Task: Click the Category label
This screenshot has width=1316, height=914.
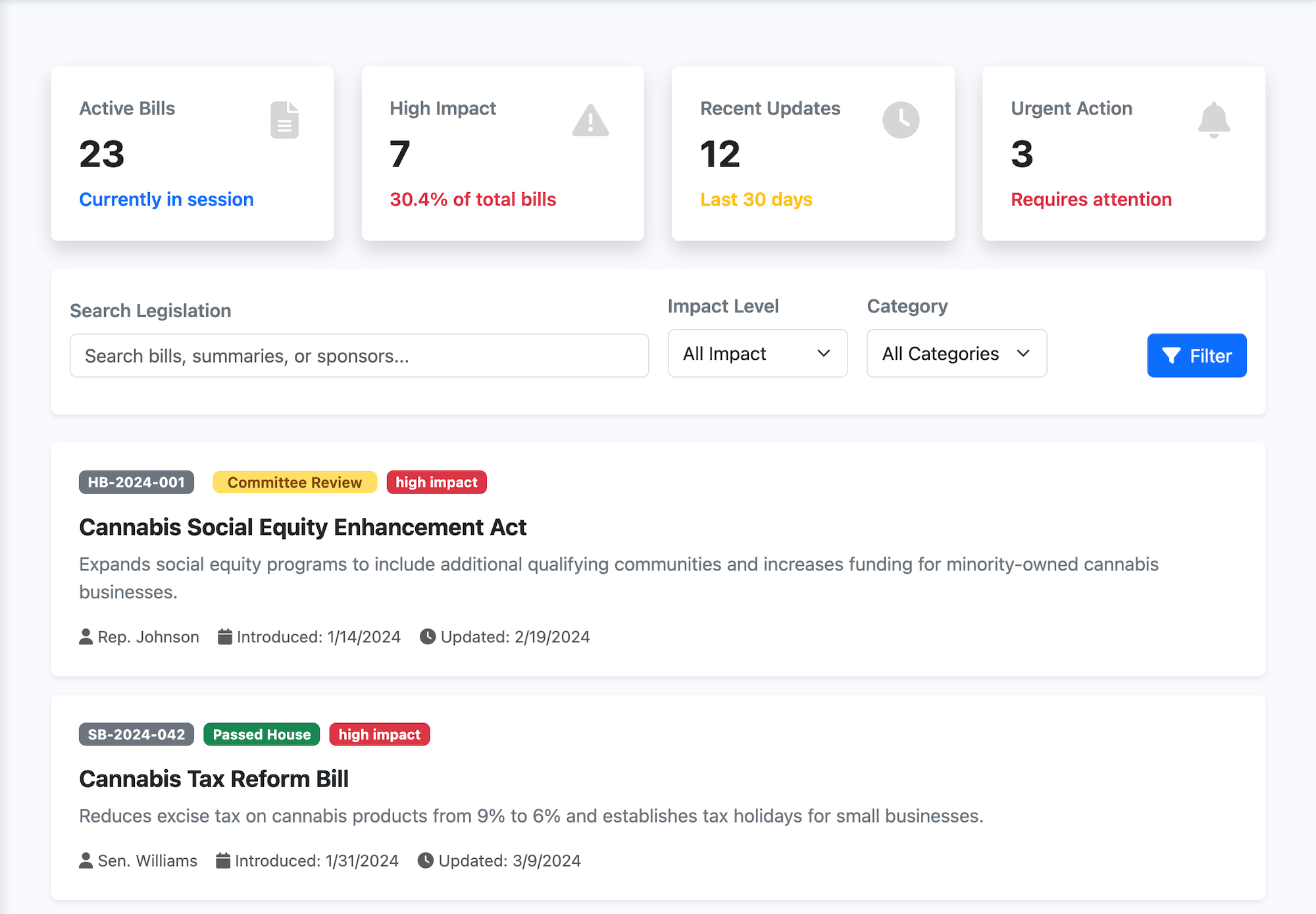Action: click(x=907, y=306)
